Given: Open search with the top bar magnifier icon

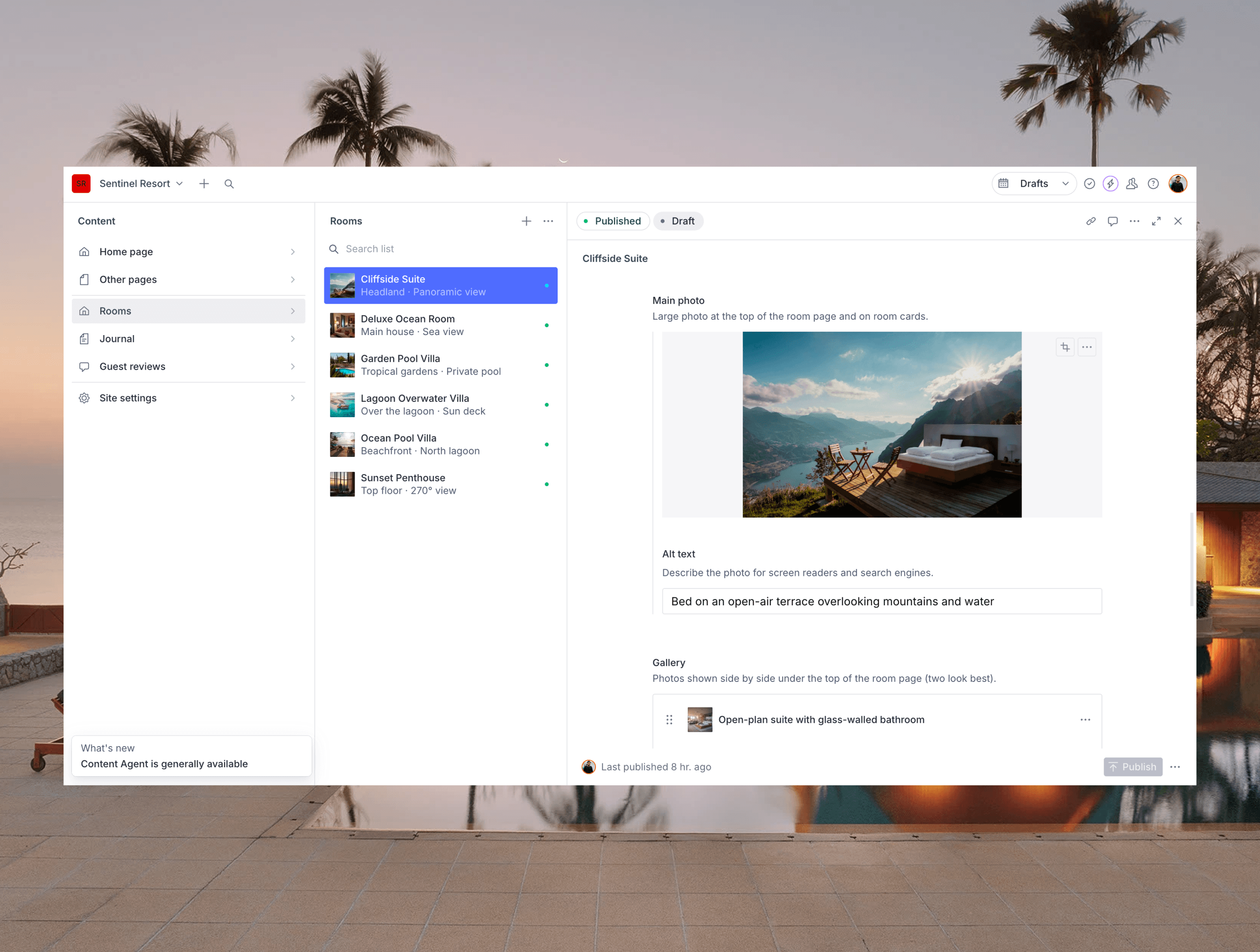Looking at the screenshot, I should click(x=229, y=183).
